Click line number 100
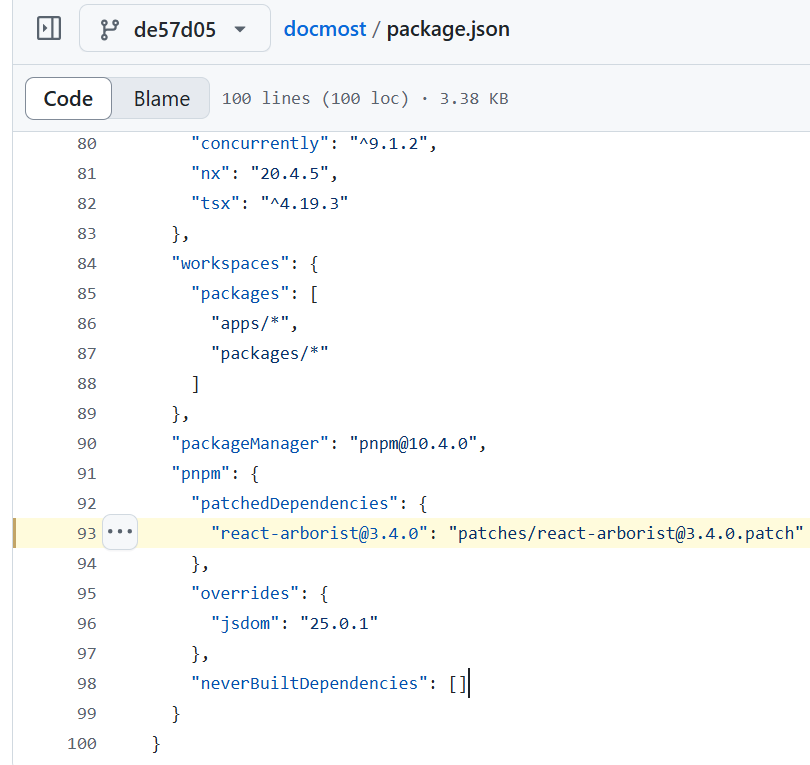810x765 pixels. click(82, 743)
